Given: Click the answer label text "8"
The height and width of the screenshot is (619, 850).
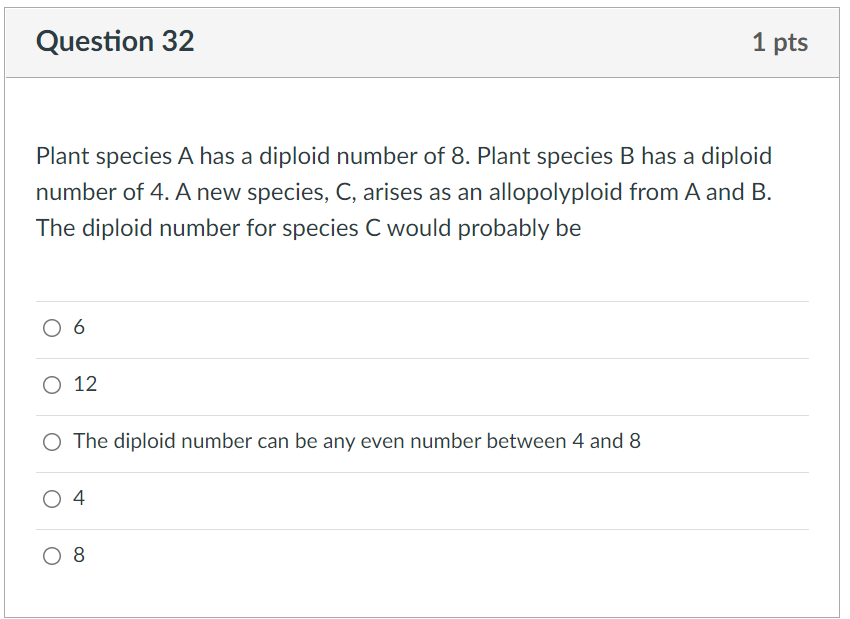Looking at the screenshot, I should 79,554.
